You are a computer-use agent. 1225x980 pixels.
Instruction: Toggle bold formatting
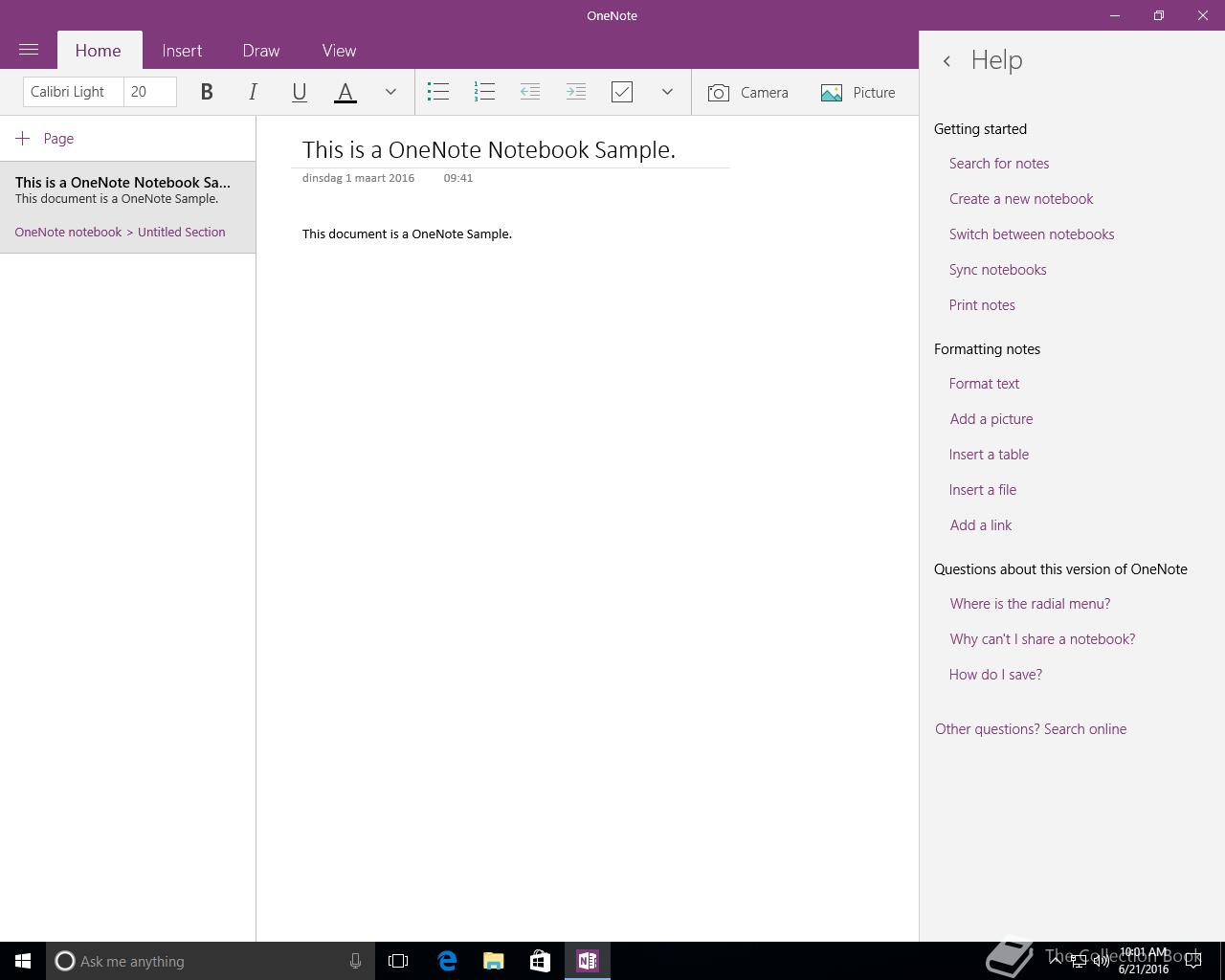207,92
